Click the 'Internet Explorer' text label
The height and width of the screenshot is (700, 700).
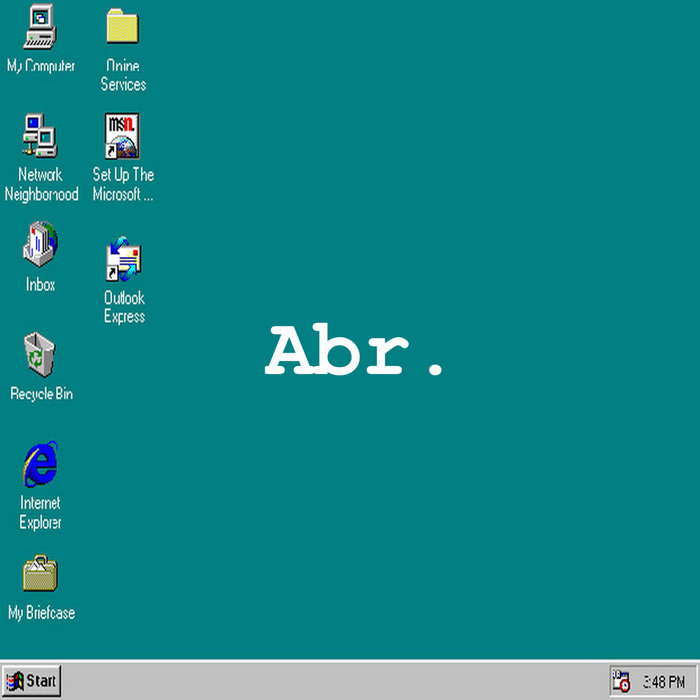coord(40,513)
